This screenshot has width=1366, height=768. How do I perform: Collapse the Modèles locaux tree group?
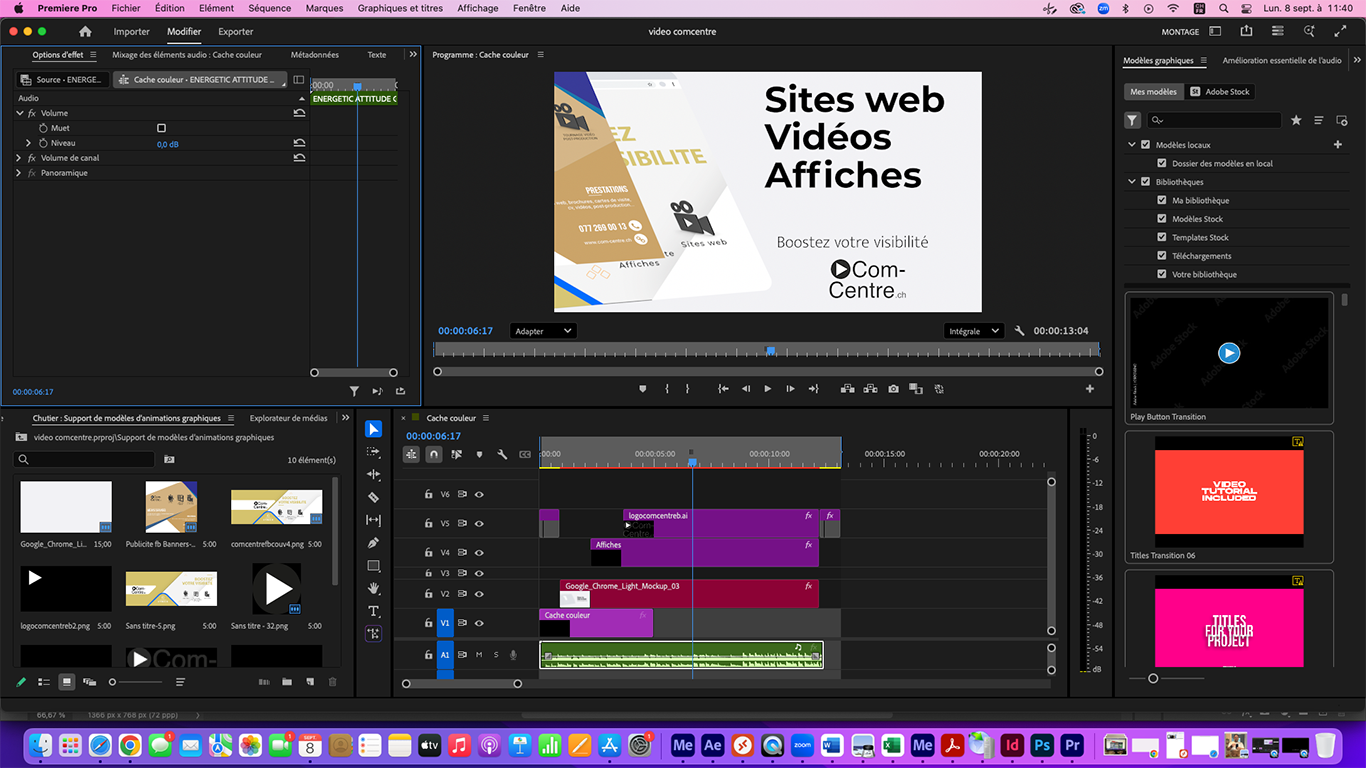1132,145
